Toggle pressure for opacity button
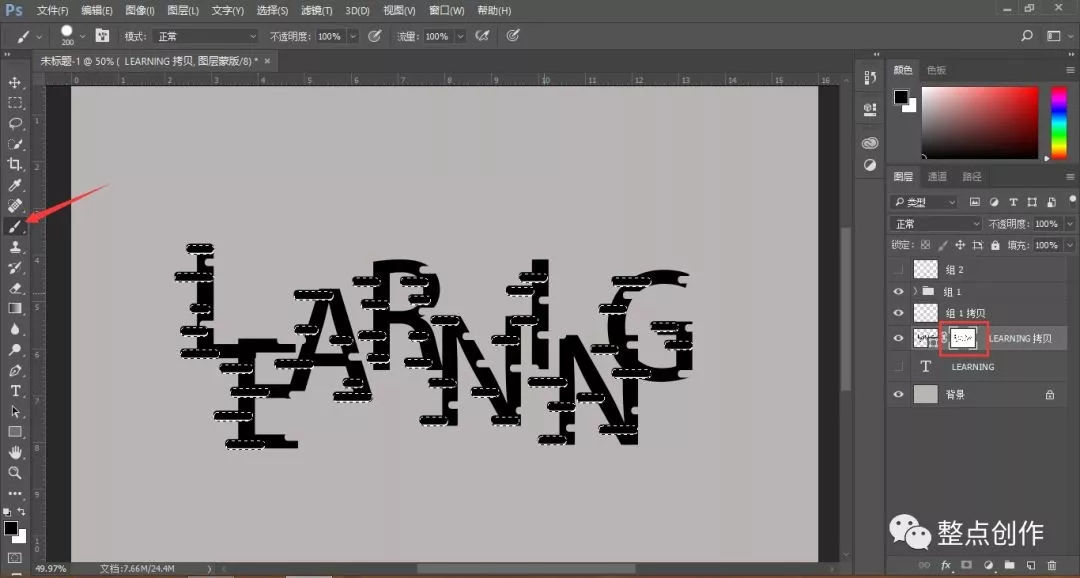Screen dimensions: 1080x578 pyautogui.click(x=375, y=36)
